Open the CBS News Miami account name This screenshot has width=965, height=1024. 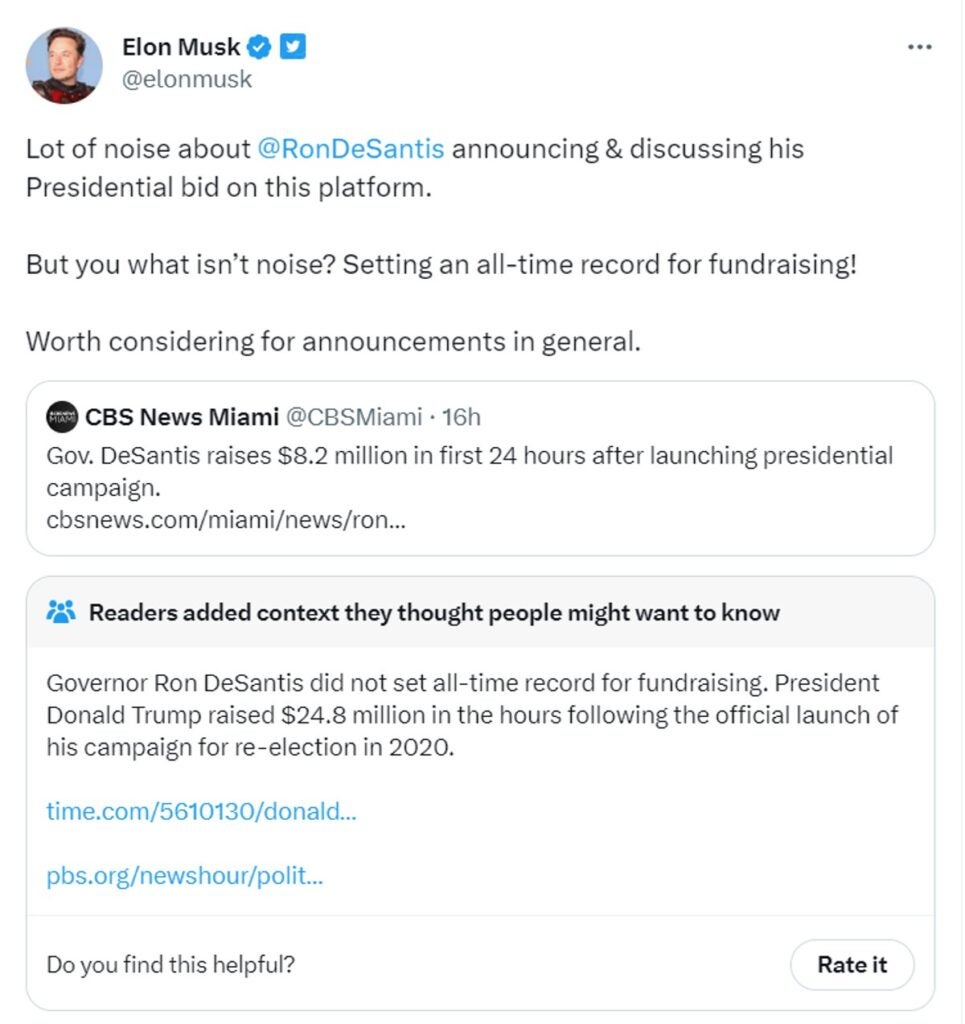182,416
